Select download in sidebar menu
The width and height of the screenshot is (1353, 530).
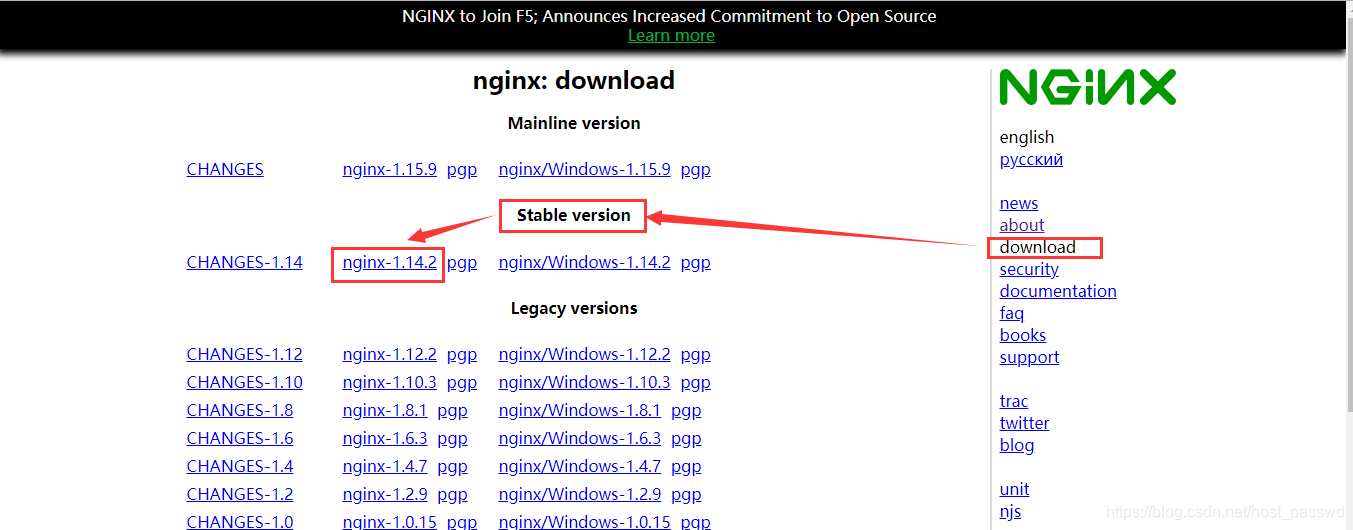1038,247
